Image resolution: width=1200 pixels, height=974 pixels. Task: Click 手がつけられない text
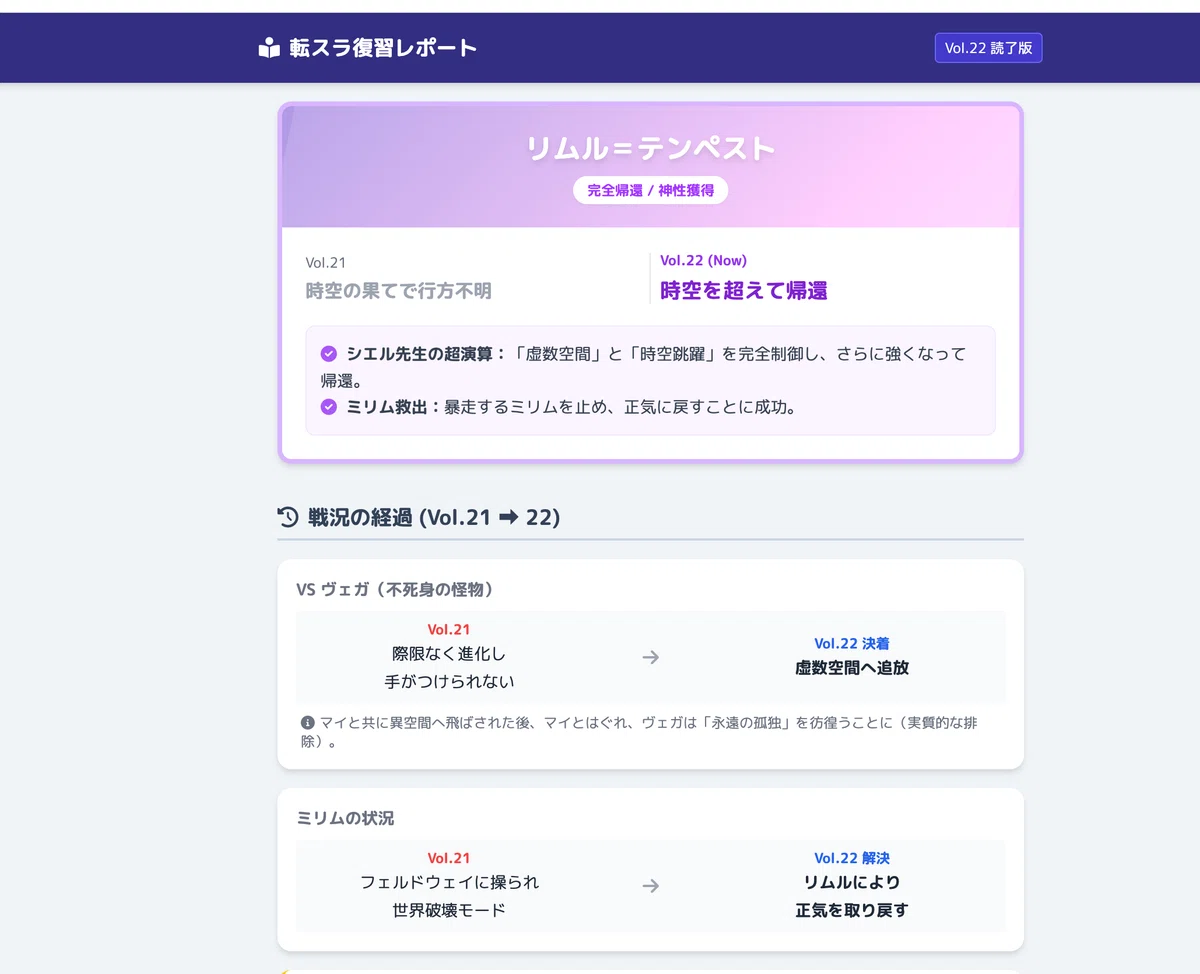click(x=449, y=682)
